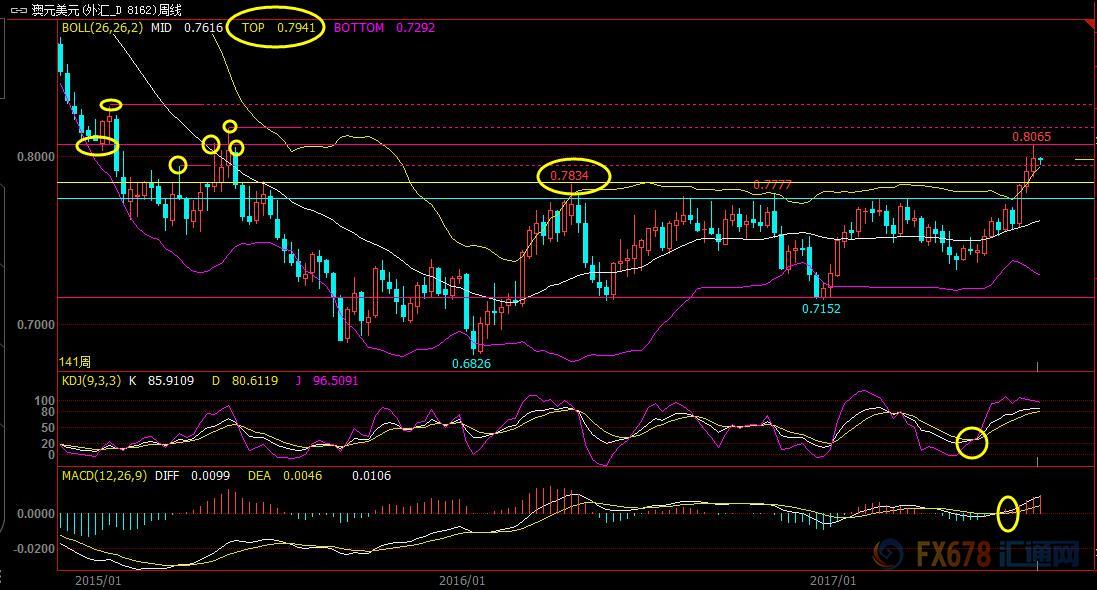Click the link icon beside 澳元美元 title
Viewport: 1097px width, 590px height.
point(19,10)
